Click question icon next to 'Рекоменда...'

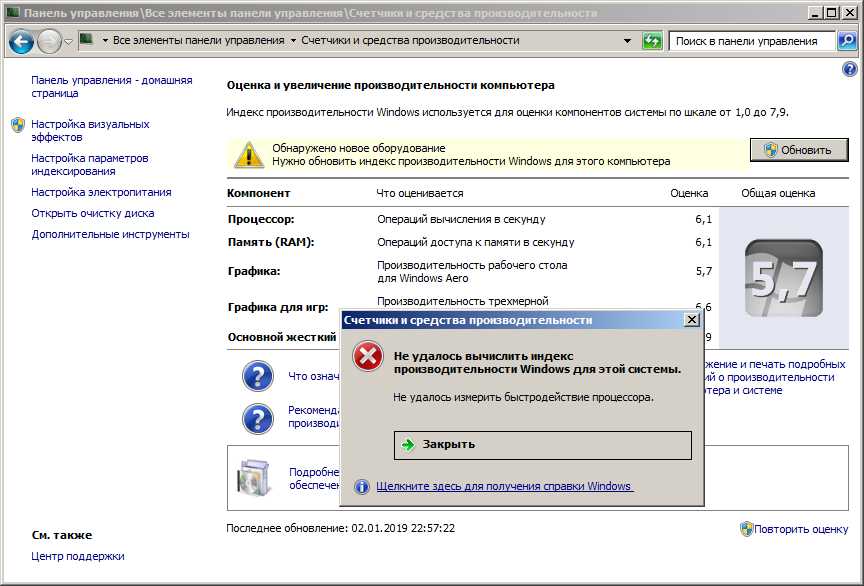(x=257, y=419)
